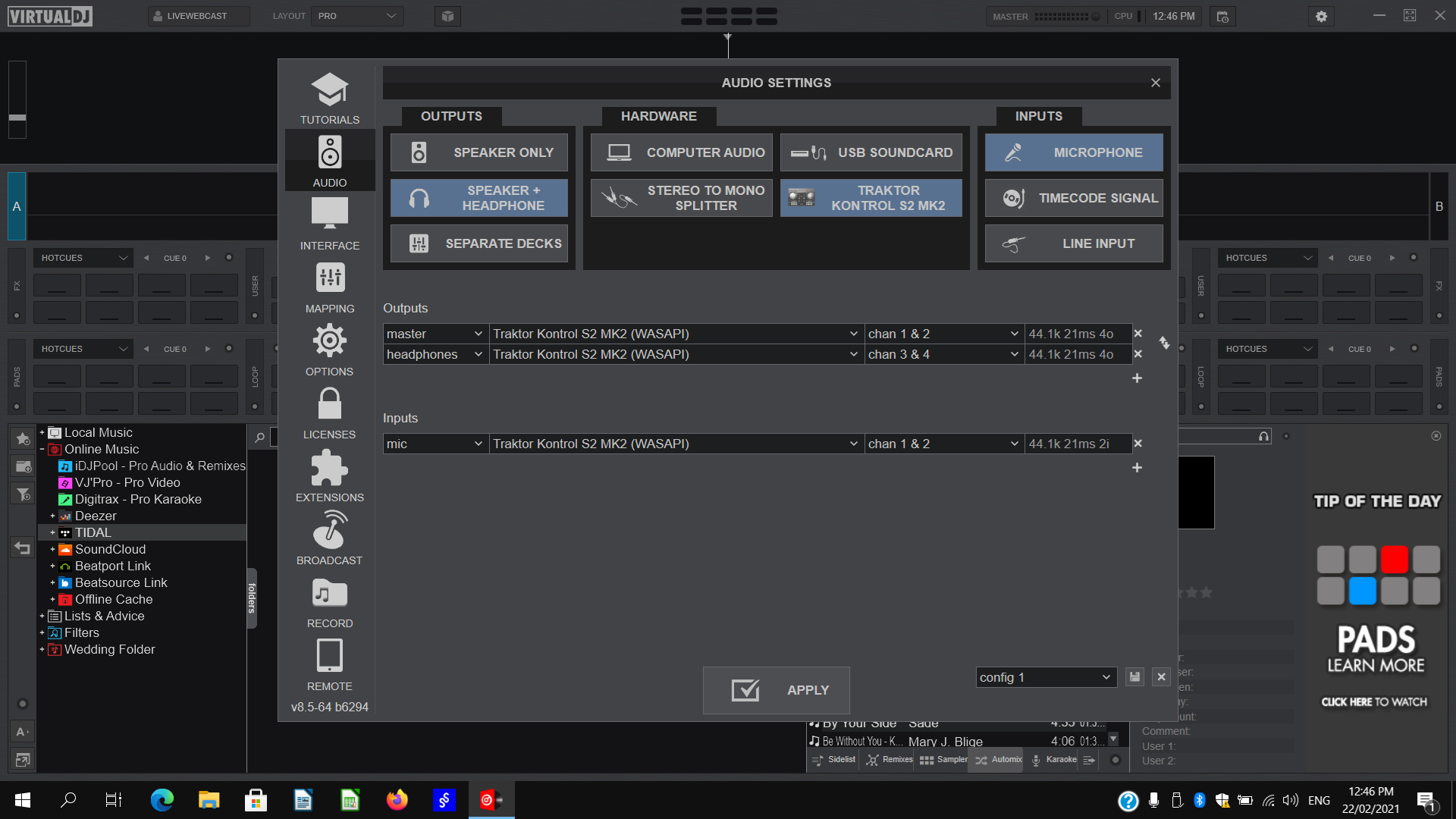Open the Licenses padlock section

click(x=329, y=413)
